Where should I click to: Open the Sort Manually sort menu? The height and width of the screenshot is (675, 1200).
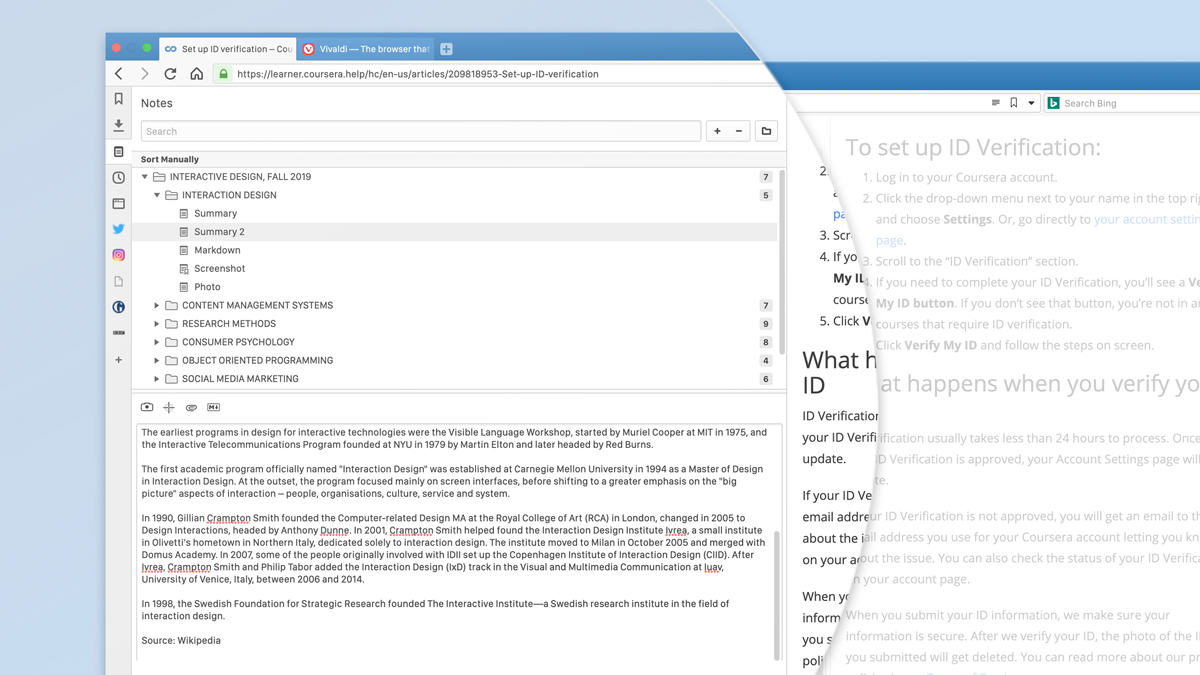point(170,159)
